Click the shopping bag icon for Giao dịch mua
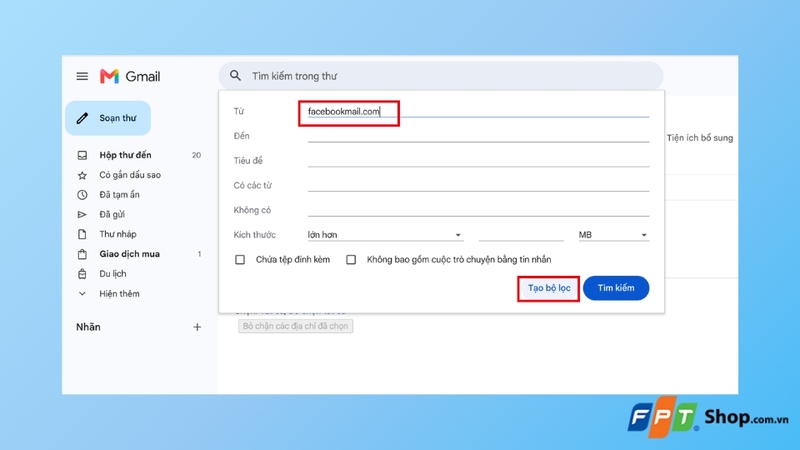 [x=82, y=254]
